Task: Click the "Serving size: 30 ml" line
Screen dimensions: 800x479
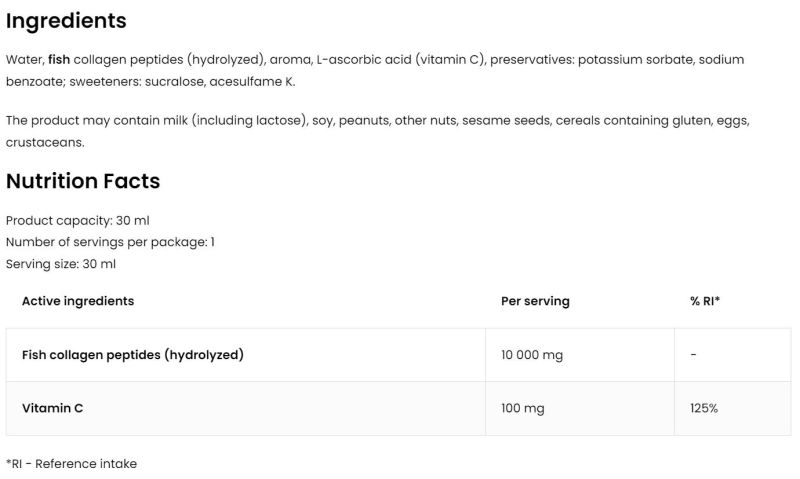Action: [x=61, y=264]
